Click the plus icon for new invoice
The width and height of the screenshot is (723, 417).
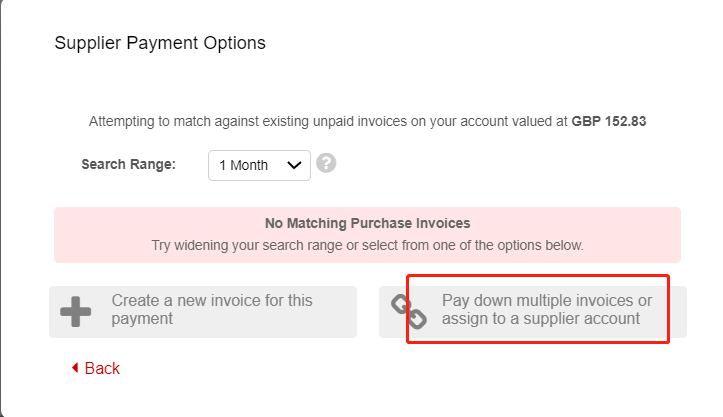click(x=75, y=311)
